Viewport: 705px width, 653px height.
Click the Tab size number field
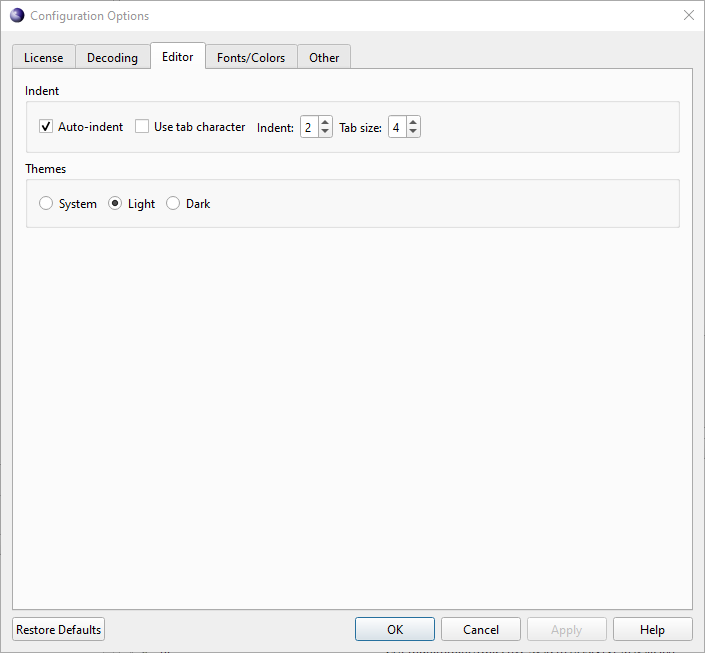tap(397, 127)
